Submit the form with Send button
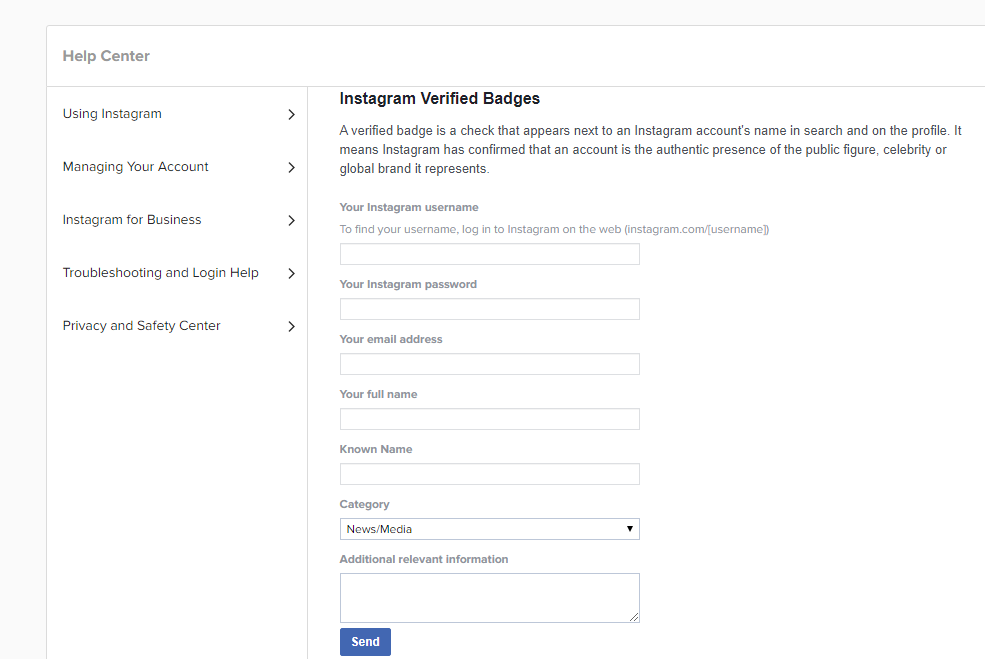The height and width of the screenshot is (659, 985). [365, 641]
